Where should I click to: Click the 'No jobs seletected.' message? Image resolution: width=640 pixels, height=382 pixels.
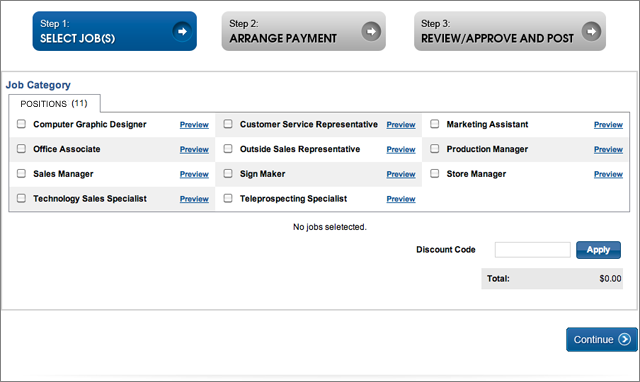330,227
